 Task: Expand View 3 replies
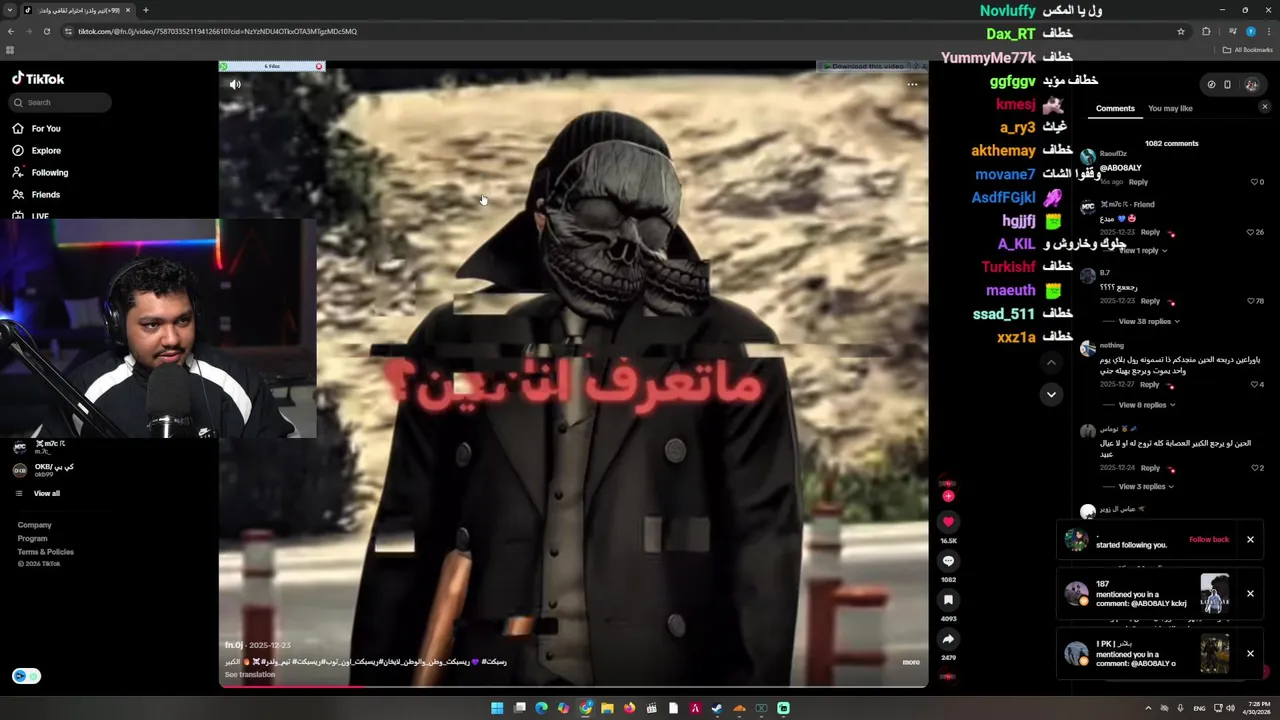(1146, 486)
